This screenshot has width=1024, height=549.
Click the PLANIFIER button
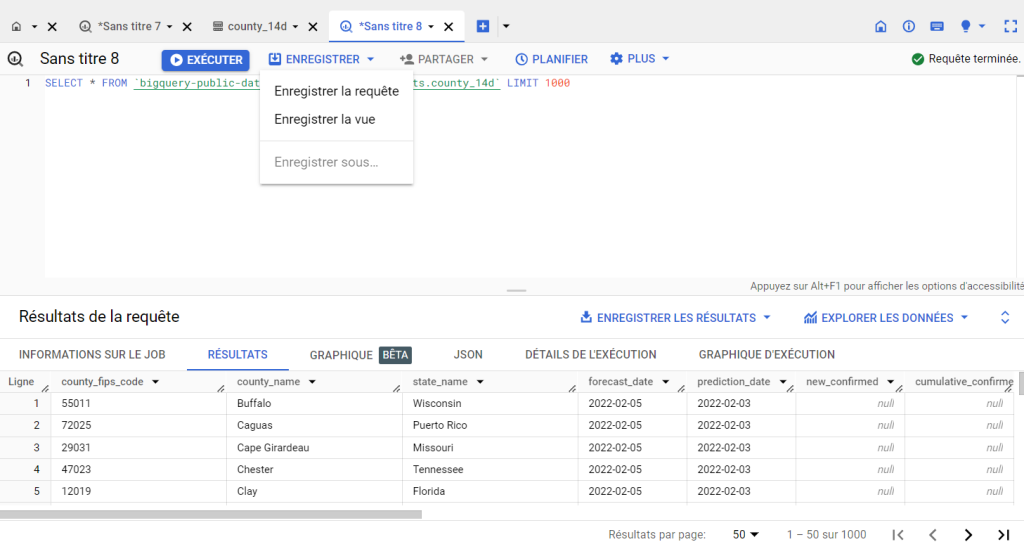551,59
